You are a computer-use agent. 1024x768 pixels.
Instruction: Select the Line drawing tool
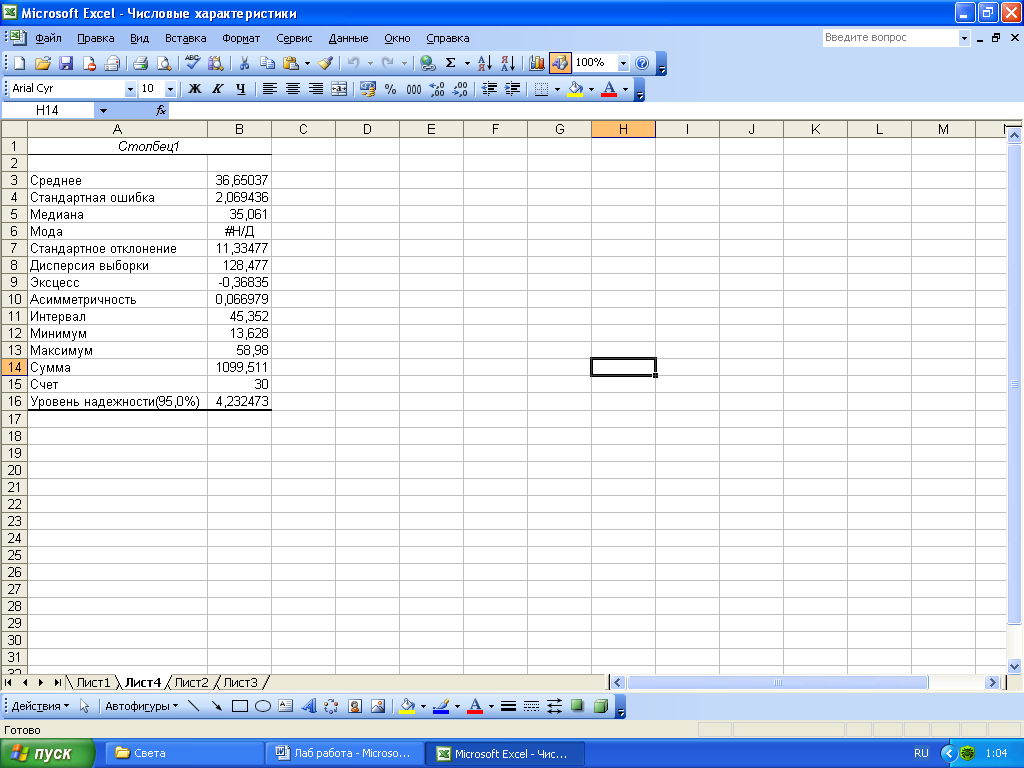pos(193,706)
